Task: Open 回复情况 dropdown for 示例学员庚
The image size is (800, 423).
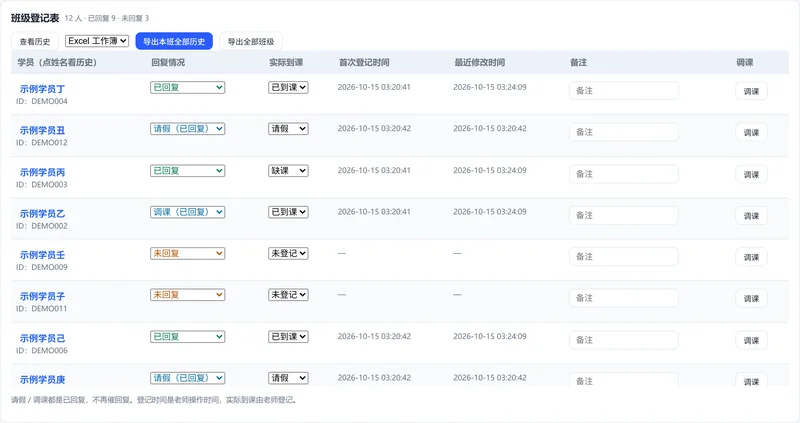Action: click(188, 378)
